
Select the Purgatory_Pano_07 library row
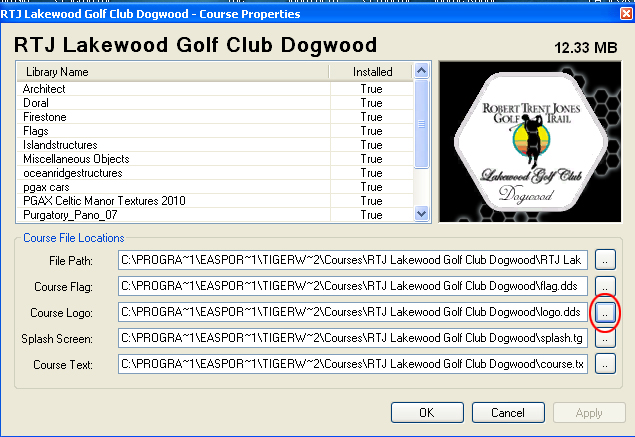(x=215, y=215)
